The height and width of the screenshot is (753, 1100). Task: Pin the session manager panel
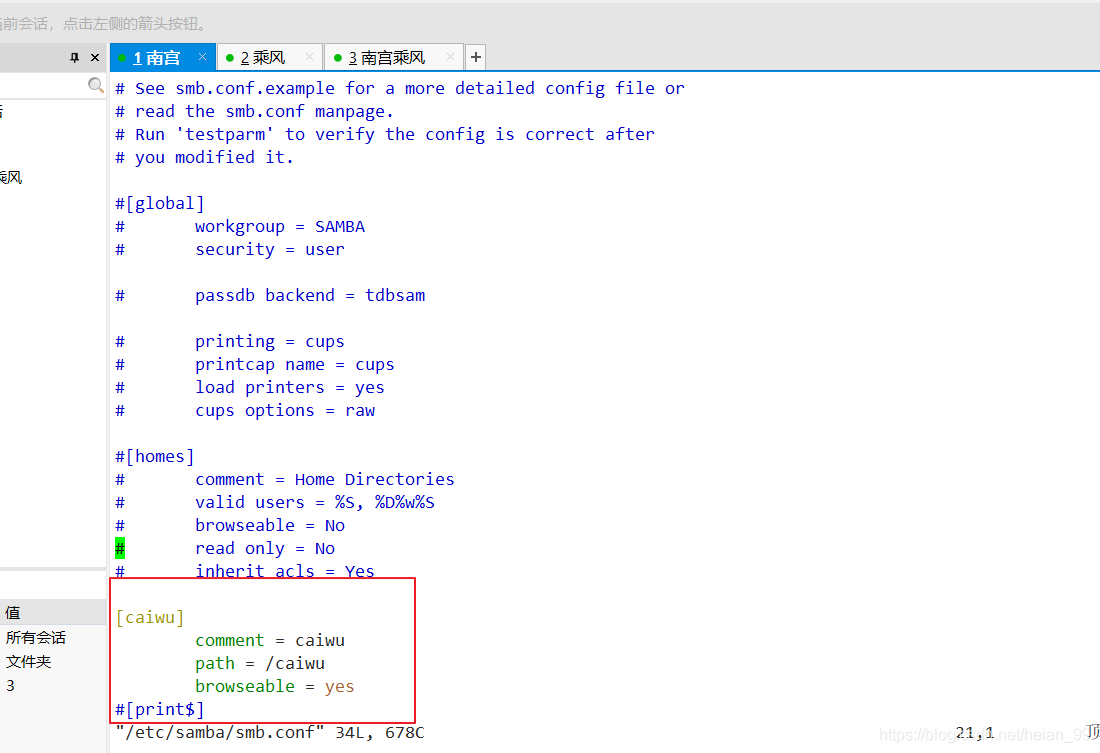point(74,58)
